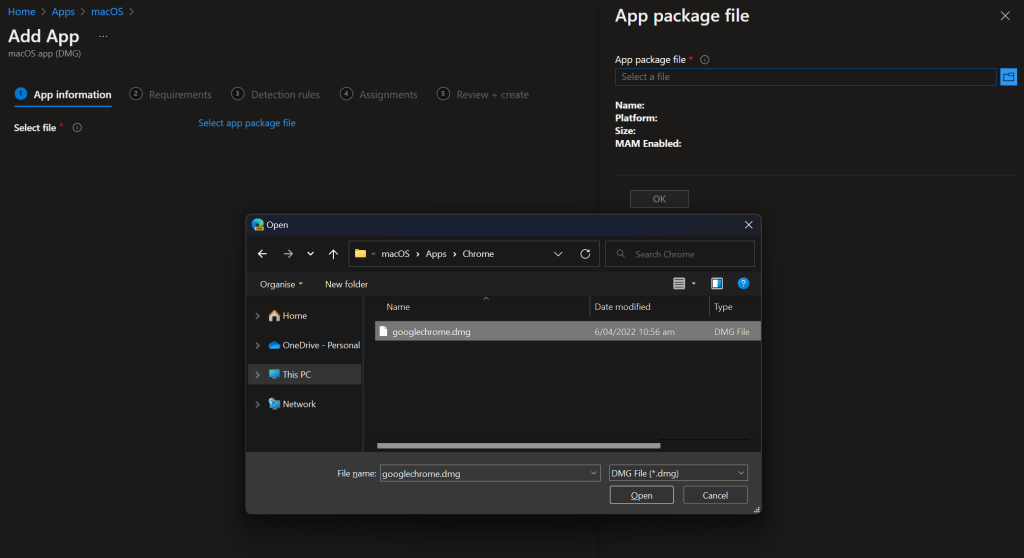Click the date 6/04/2022 10:56 am
The width and height of the screenshot is (1024, 558).
pos(634,331)
